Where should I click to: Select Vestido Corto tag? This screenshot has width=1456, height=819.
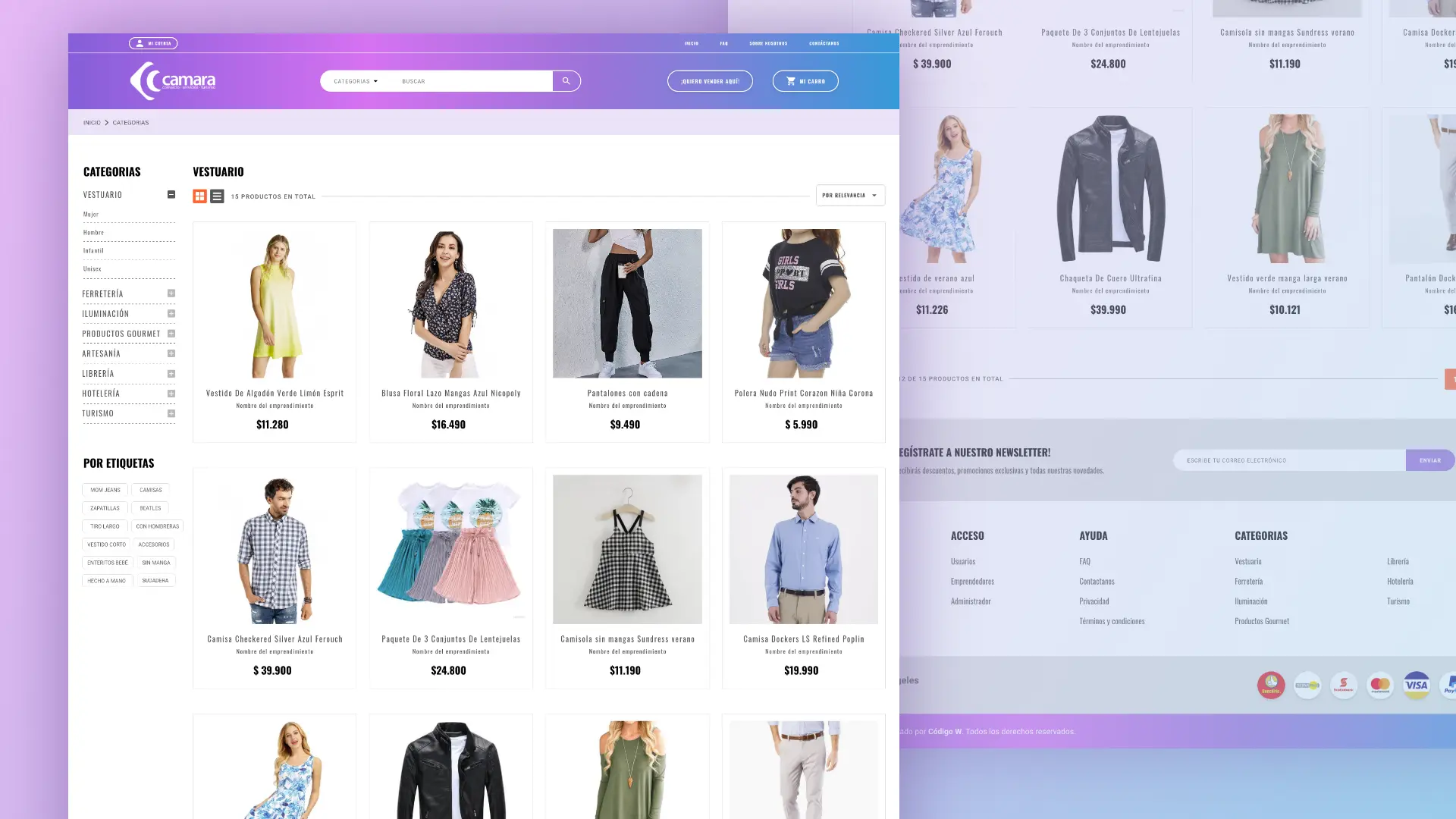point(106,544)
